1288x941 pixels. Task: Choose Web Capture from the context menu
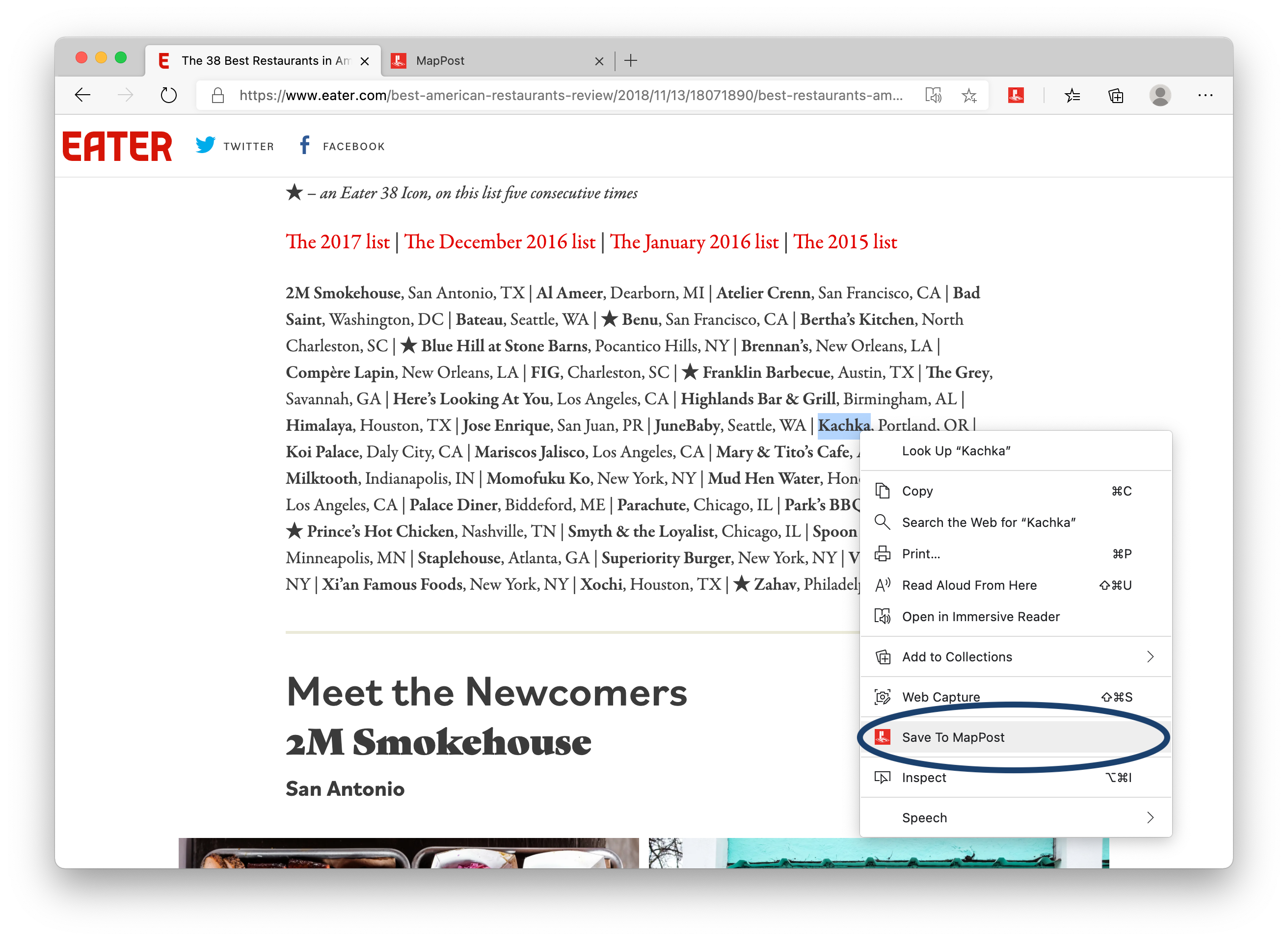coord(1016,697)
